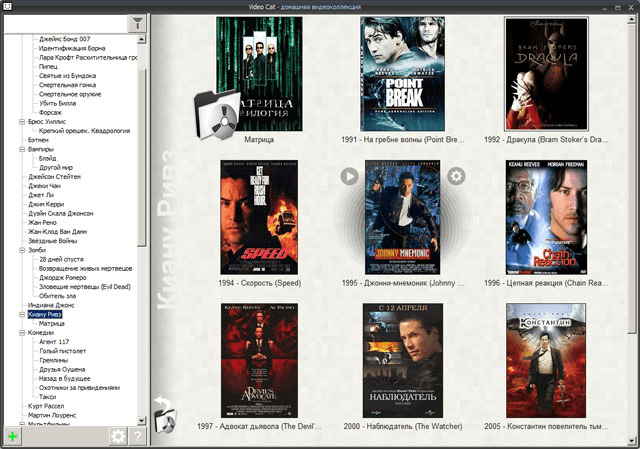The image size is (640, 449).
Task: Select Курт Рассел tree item
Action: (46, 406)
